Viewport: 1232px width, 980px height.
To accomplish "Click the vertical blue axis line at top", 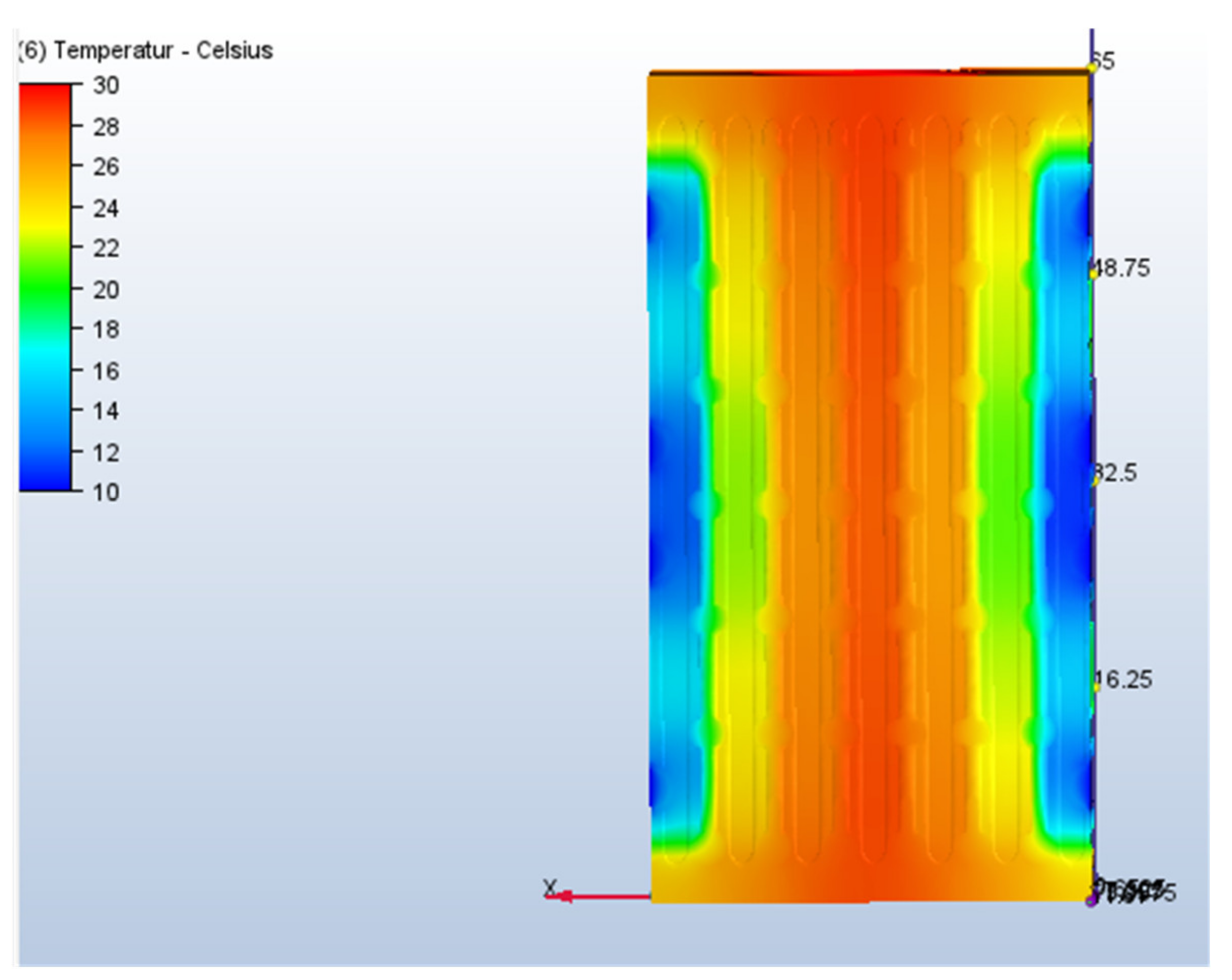I will [1092, 43].
